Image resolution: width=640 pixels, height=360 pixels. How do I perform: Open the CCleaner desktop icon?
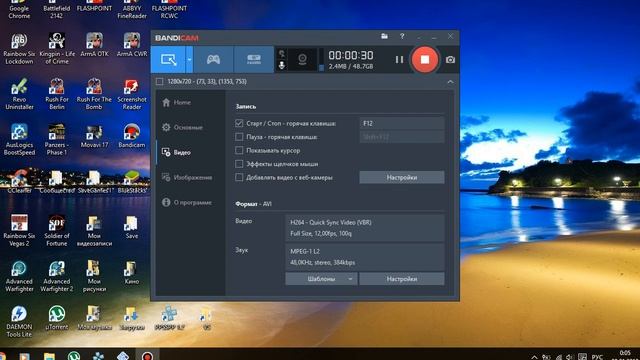pyautogui.click(x=19, y=182)
